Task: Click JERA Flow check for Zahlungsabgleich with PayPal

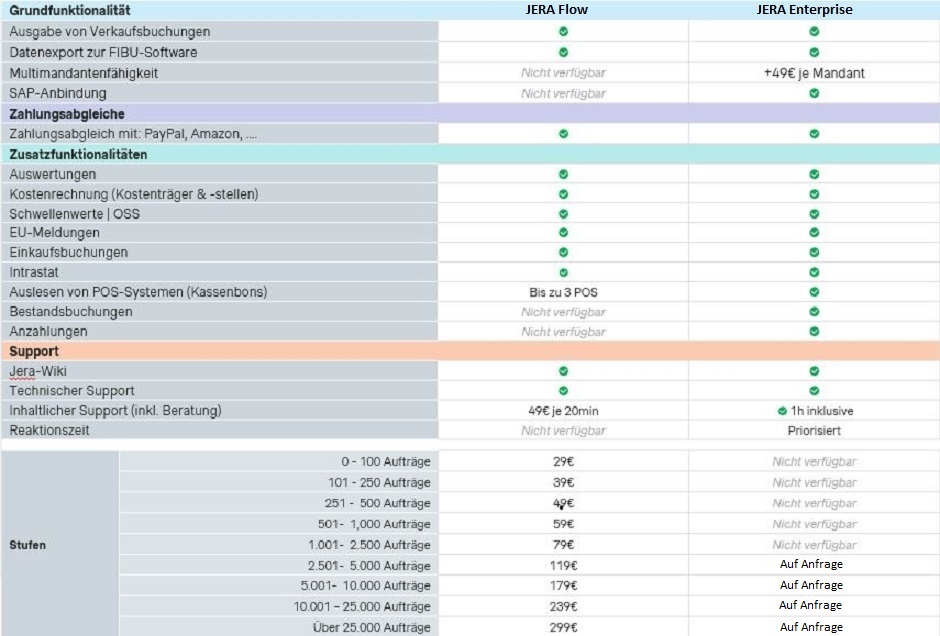Action: pos(563,133)
